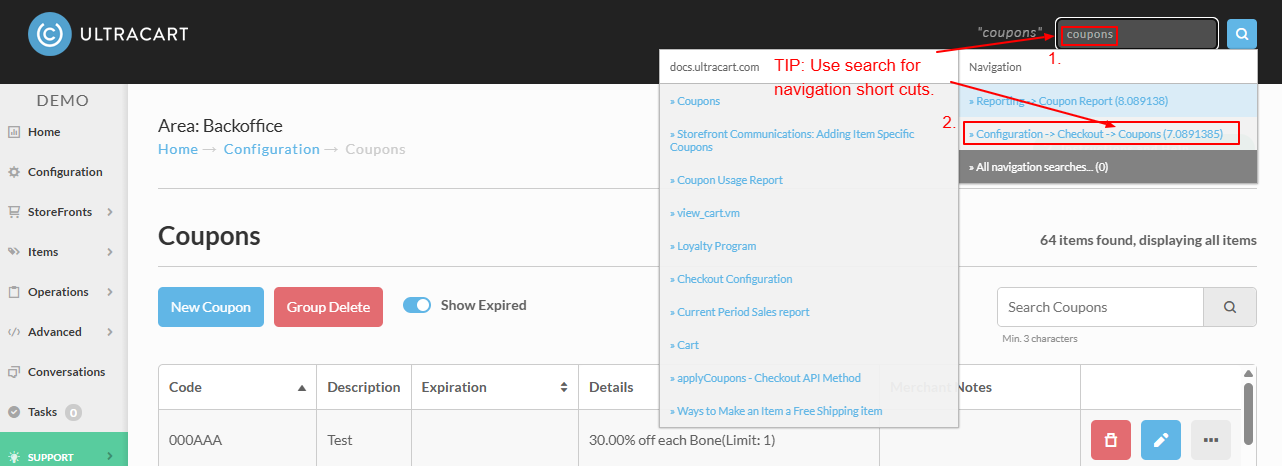Sort the table by Expiration column
Image resolution: width=1282 pixels, height=466 pixels.
click(x=495, y=387)
